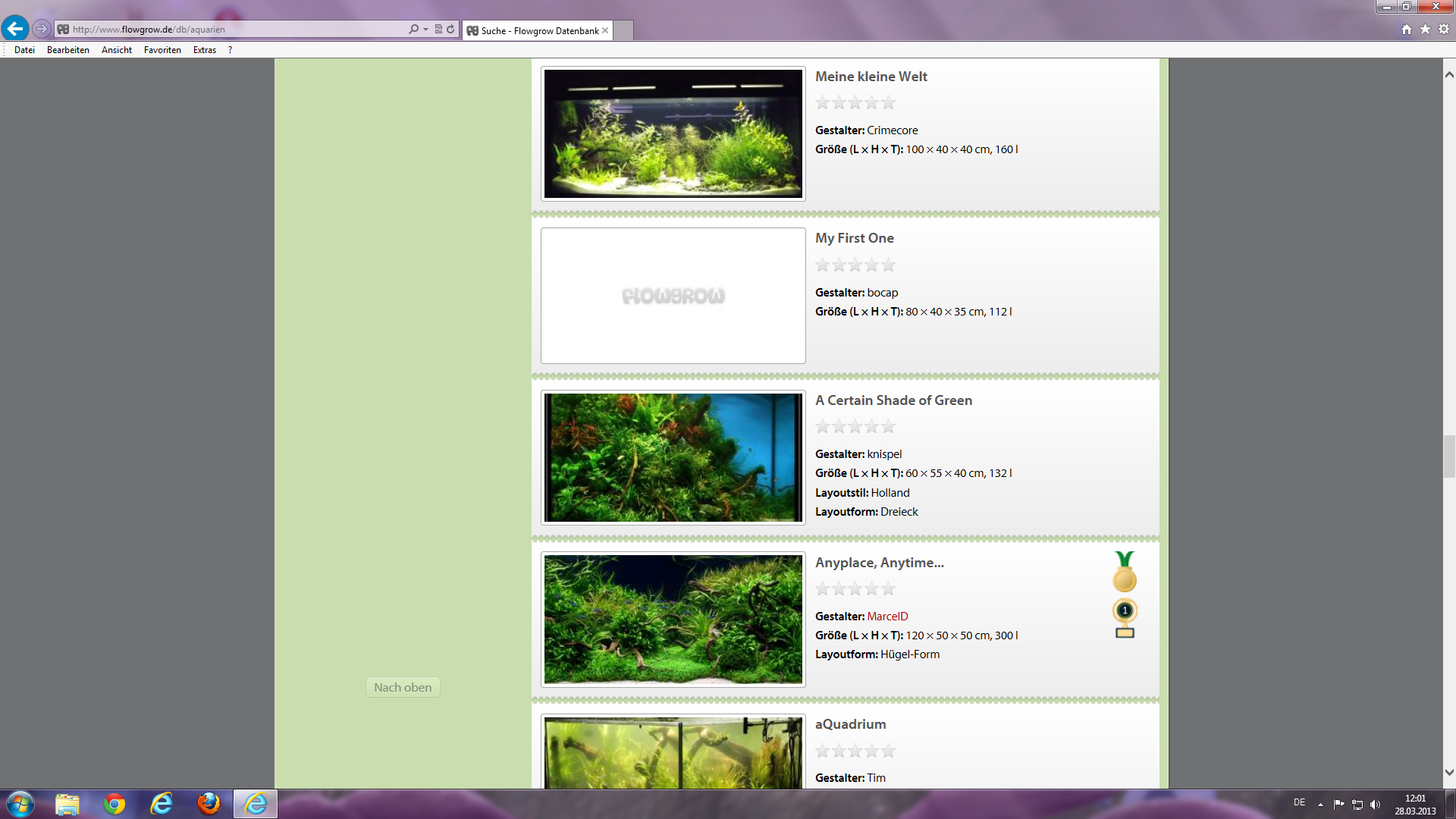The height and width of the screenshot is (819, 1456).
Task: Open Action Center flag icon
Action: click(1338, 804)
